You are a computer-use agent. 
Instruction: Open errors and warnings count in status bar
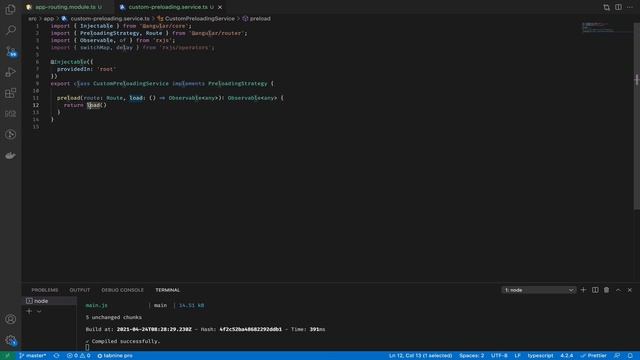(79, 356)
